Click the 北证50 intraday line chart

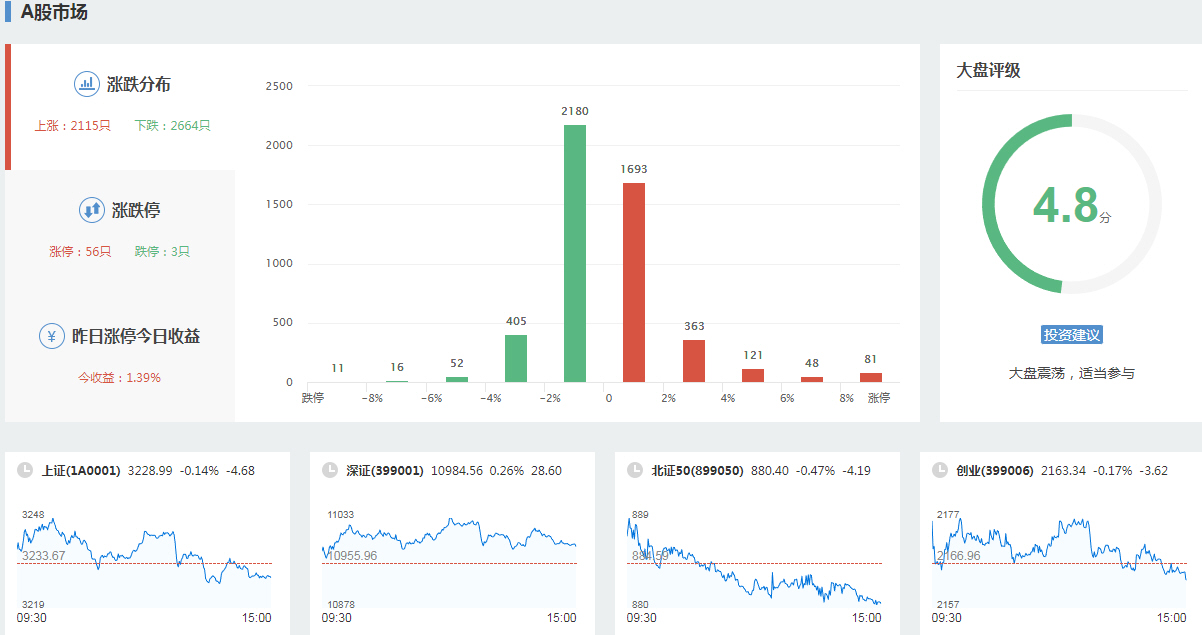754,560
